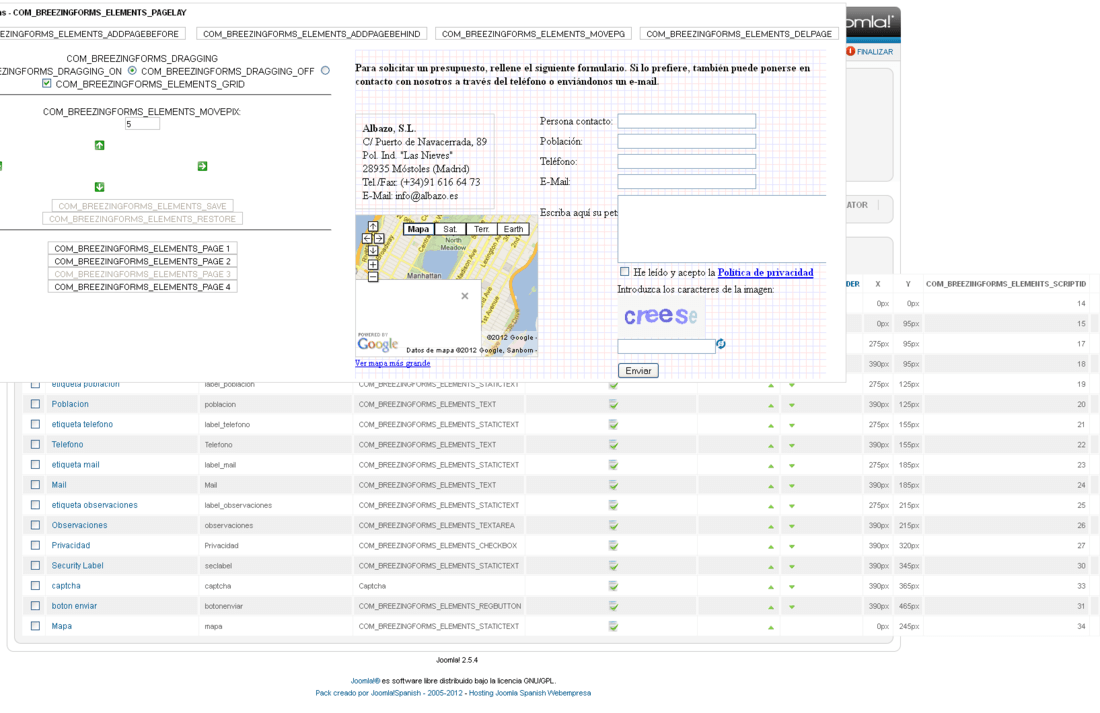
Task: Switch the map to Earth view
Action: [x=513, y=229]
